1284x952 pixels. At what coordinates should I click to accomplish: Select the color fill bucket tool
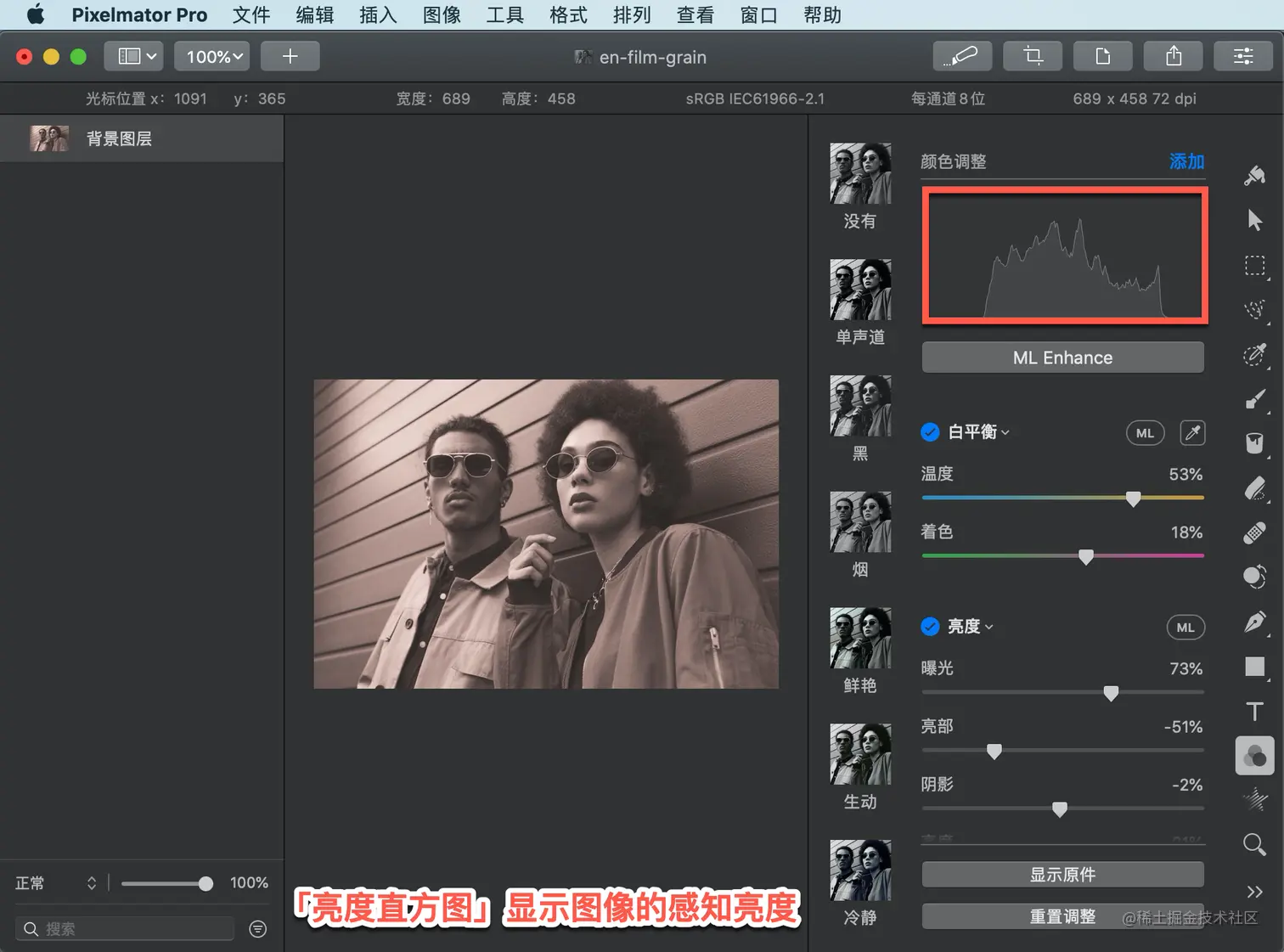[1254, 443]
